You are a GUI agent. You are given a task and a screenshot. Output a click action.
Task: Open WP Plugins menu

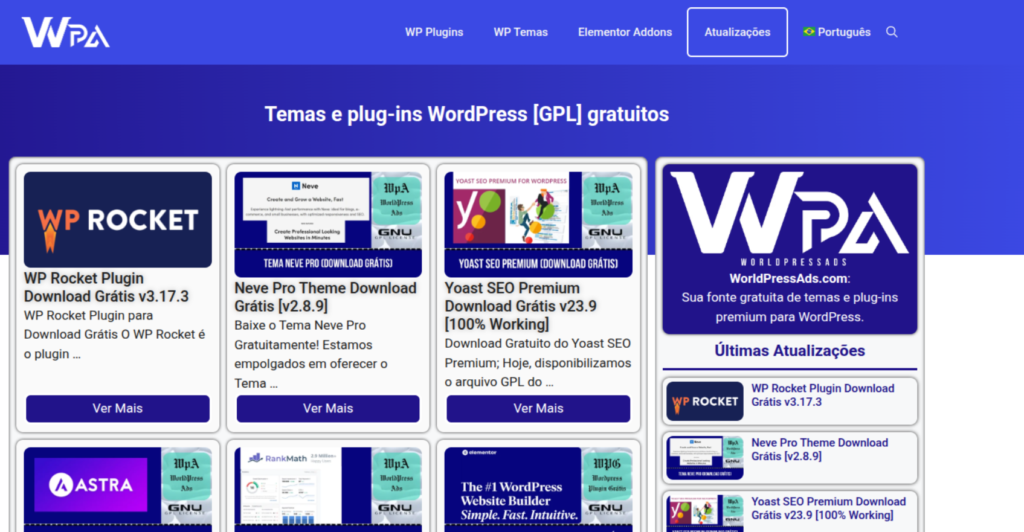pyautogui.click(x=434, y=32)
